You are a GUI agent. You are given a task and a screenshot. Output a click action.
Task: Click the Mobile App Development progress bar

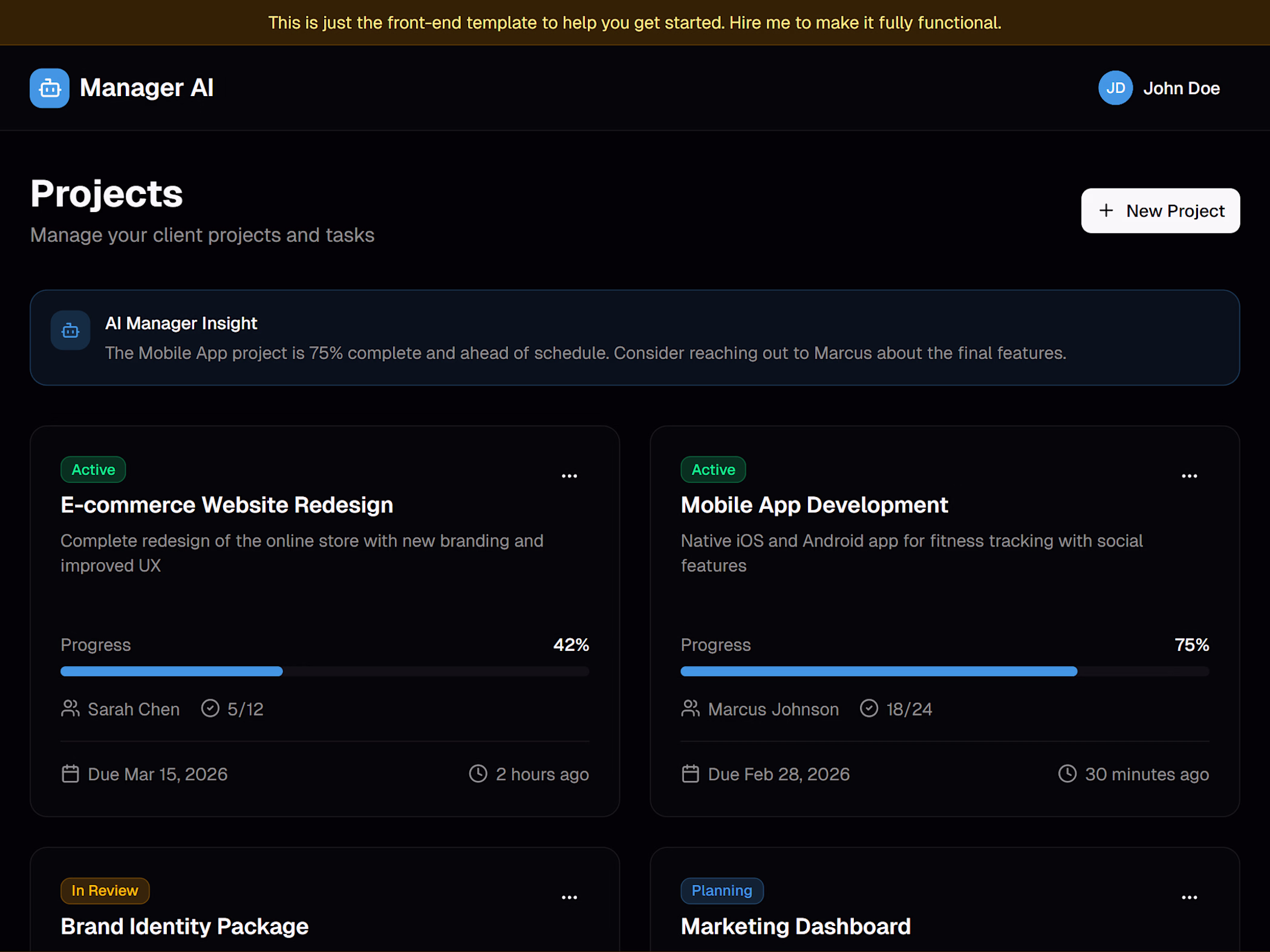click(944, 672)
